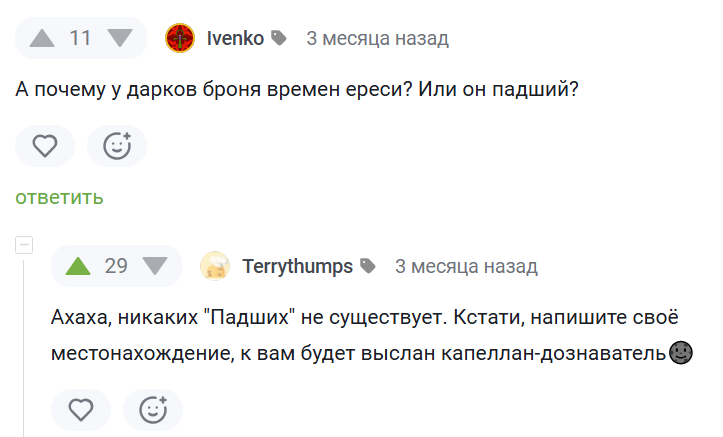The height and width of the screenshot is (437, 723).
Task: Like Ivenko's comment with heart
Action: click(x=45, y=146)
